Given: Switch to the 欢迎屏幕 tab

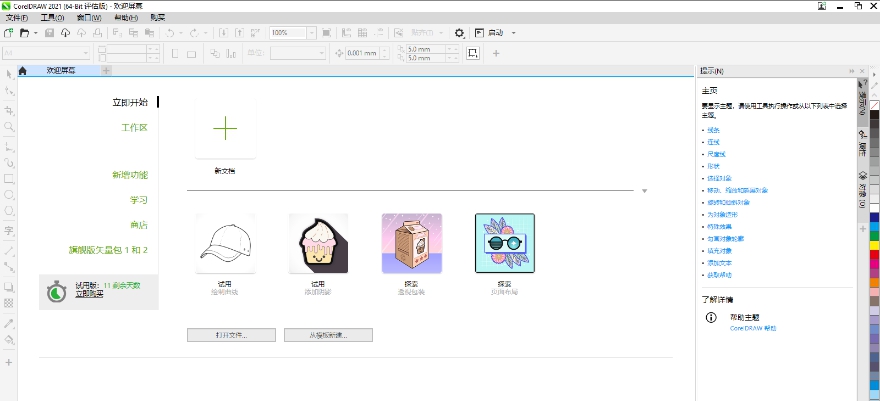Looking at the screenshot, I should [61, 71].
